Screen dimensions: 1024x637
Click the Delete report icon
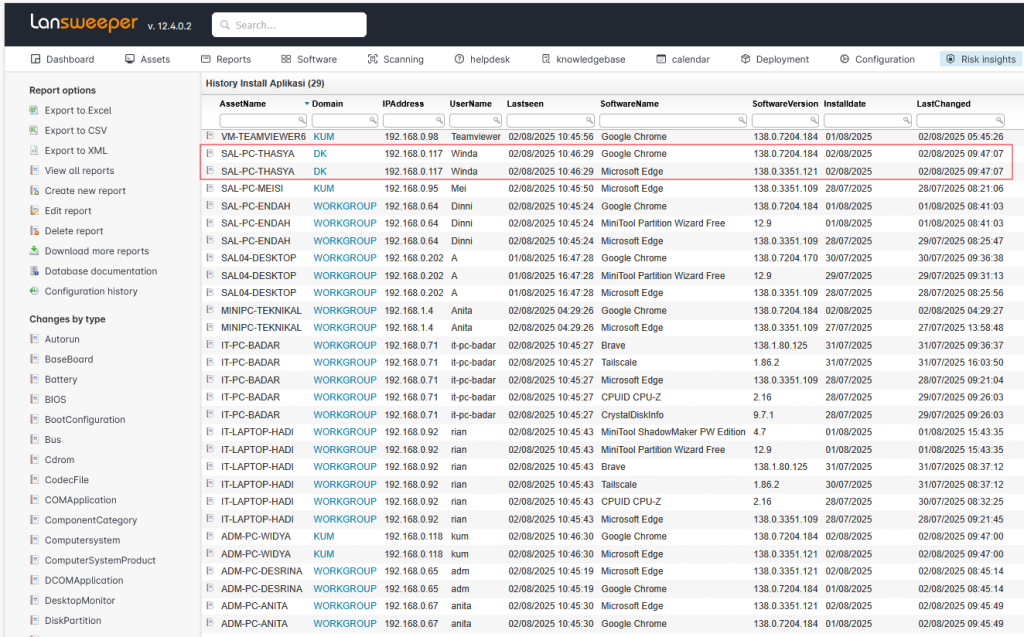(x=34, y=231)
